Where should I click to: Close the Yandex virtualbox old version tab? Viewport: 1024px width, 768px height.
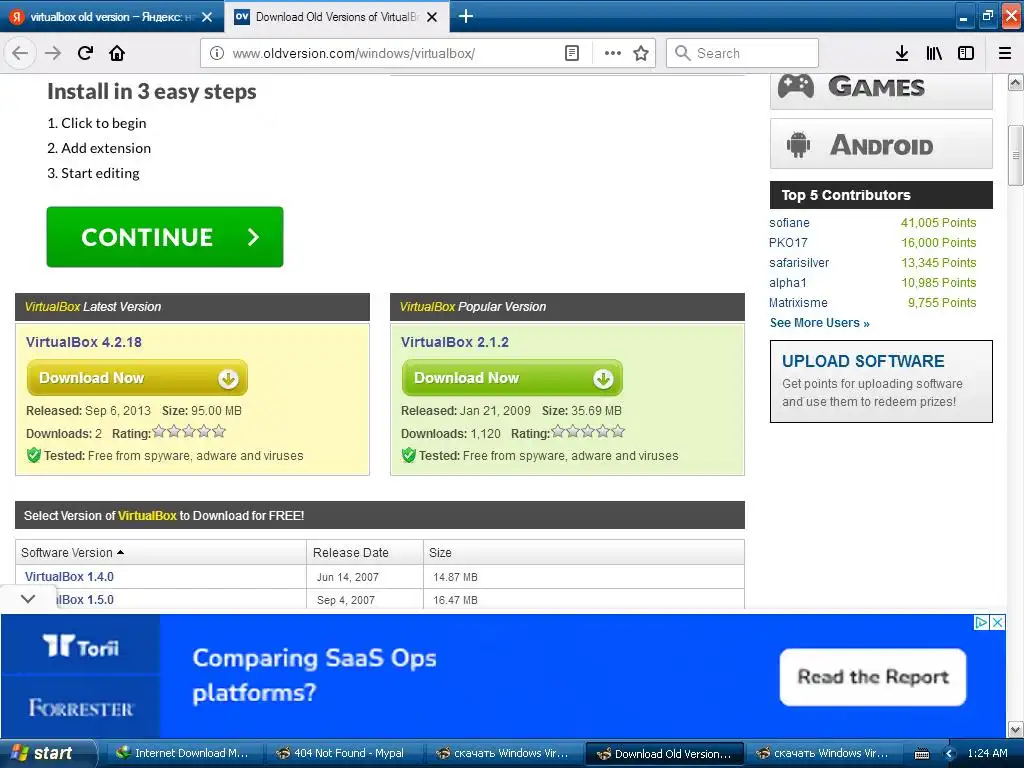click(207, 17)
